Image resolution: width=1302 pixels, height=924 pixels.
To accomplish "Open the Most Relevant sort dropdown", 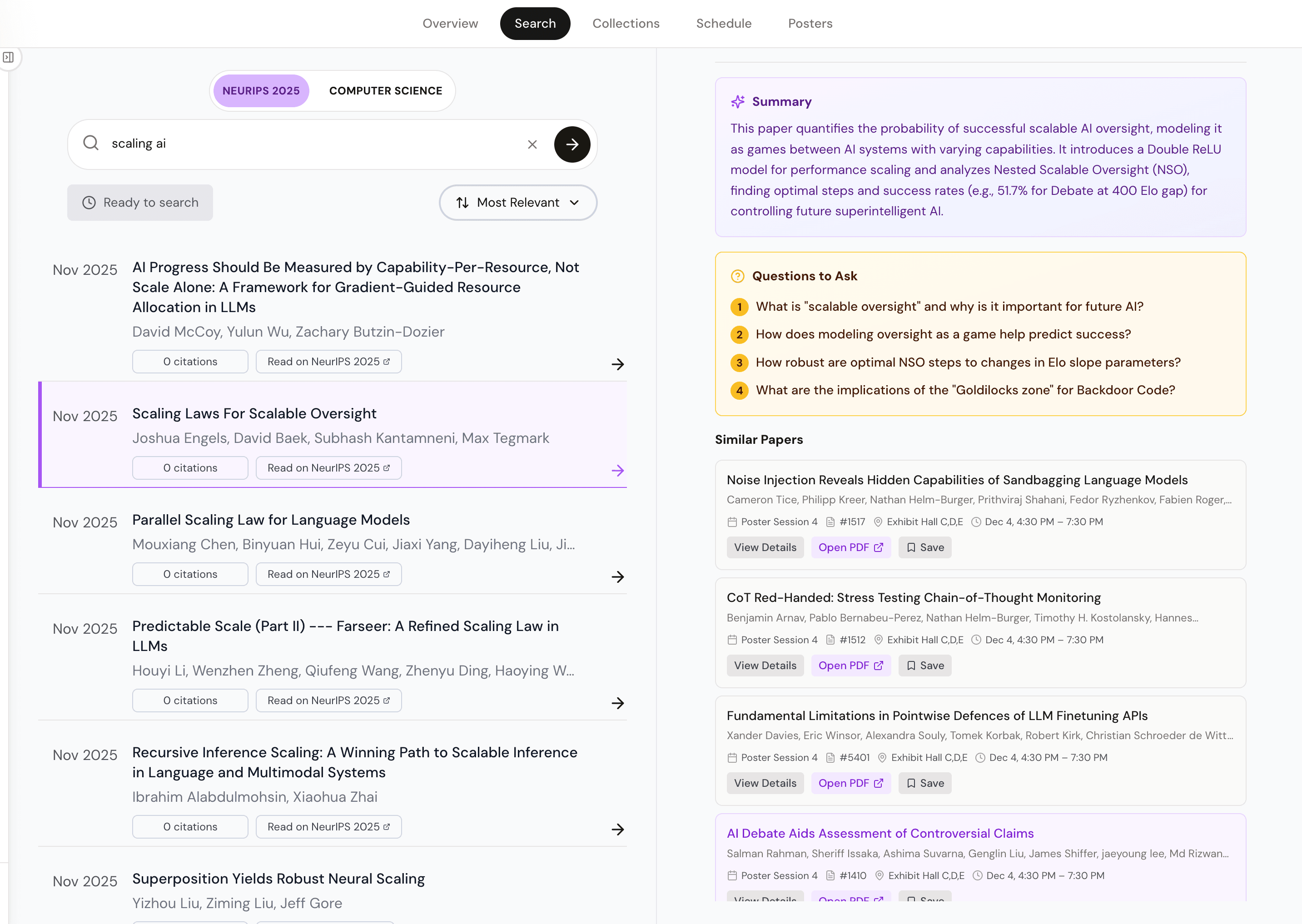I will (x=517, y=203).
